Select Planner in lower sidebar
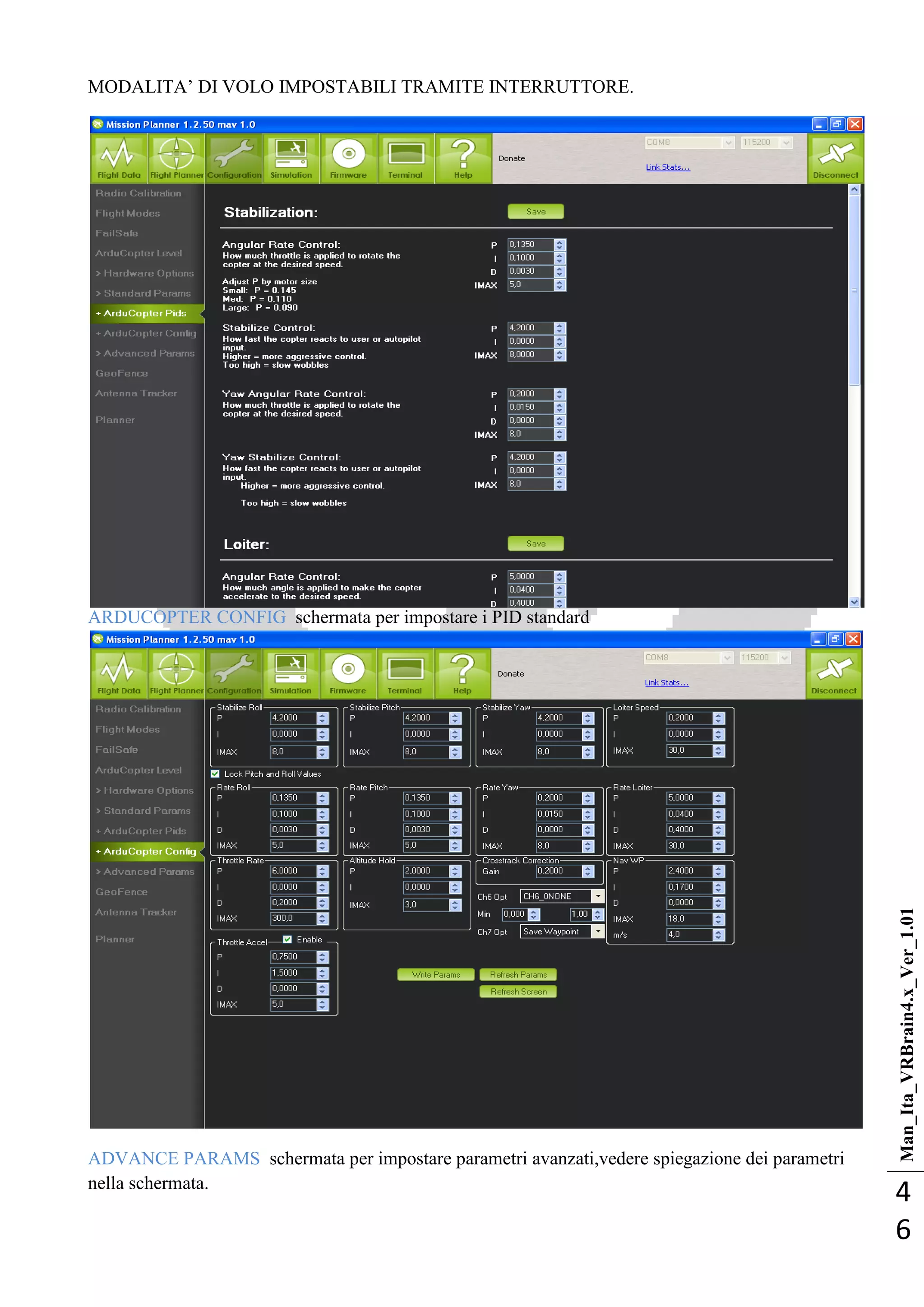Viewport: 924px width, 1307px height. tap(115, 939)
